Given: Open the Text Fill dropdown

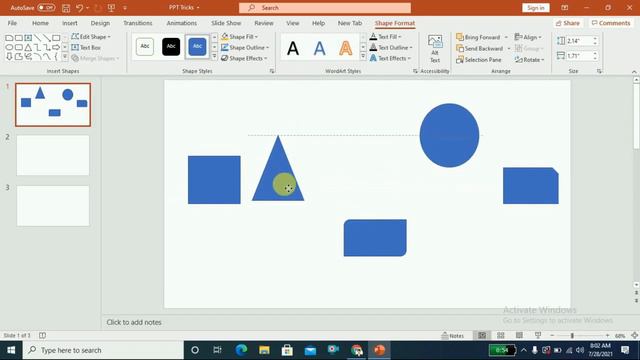Looking at the screenshot, I should (386, 37).
